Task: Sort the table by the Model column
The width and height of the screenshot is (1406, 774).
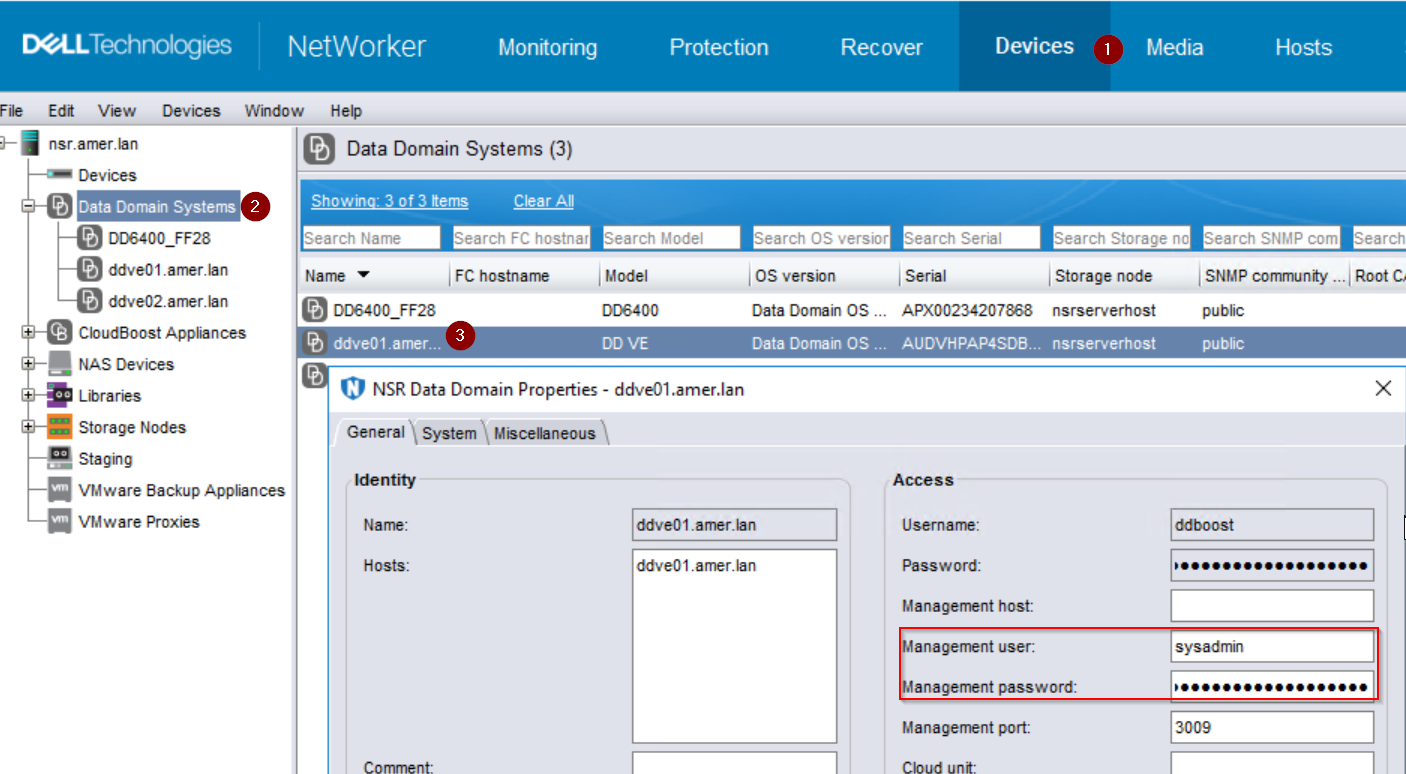Action: [x=674, y=276]
